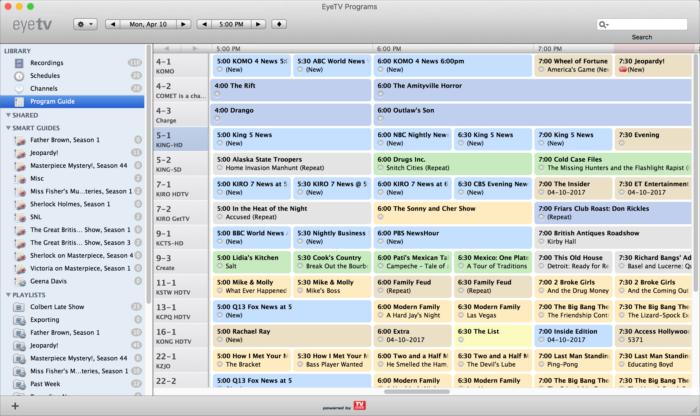Toggle record circle for 5:30 ABC World News
This screenshot has width=700, height=416.
[300, 70]
